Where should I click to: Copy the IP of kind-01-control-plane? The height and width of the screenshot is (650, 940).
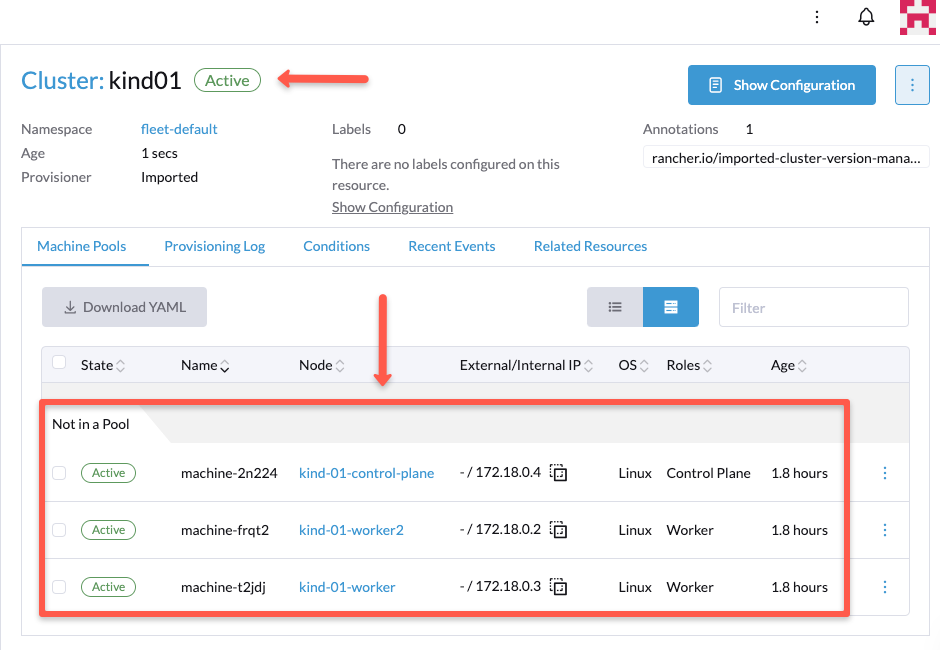pos(558,473)
